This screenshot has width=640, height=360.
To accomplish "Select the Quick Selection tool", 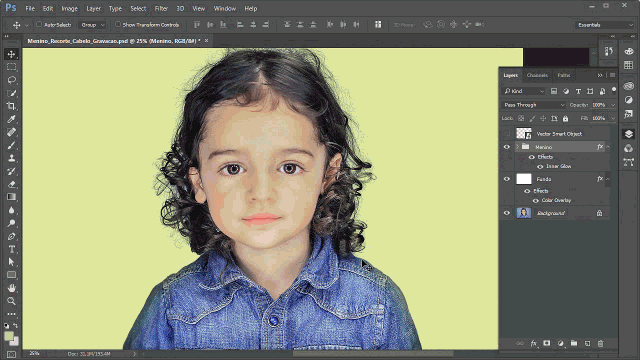I will coord(11,93).
